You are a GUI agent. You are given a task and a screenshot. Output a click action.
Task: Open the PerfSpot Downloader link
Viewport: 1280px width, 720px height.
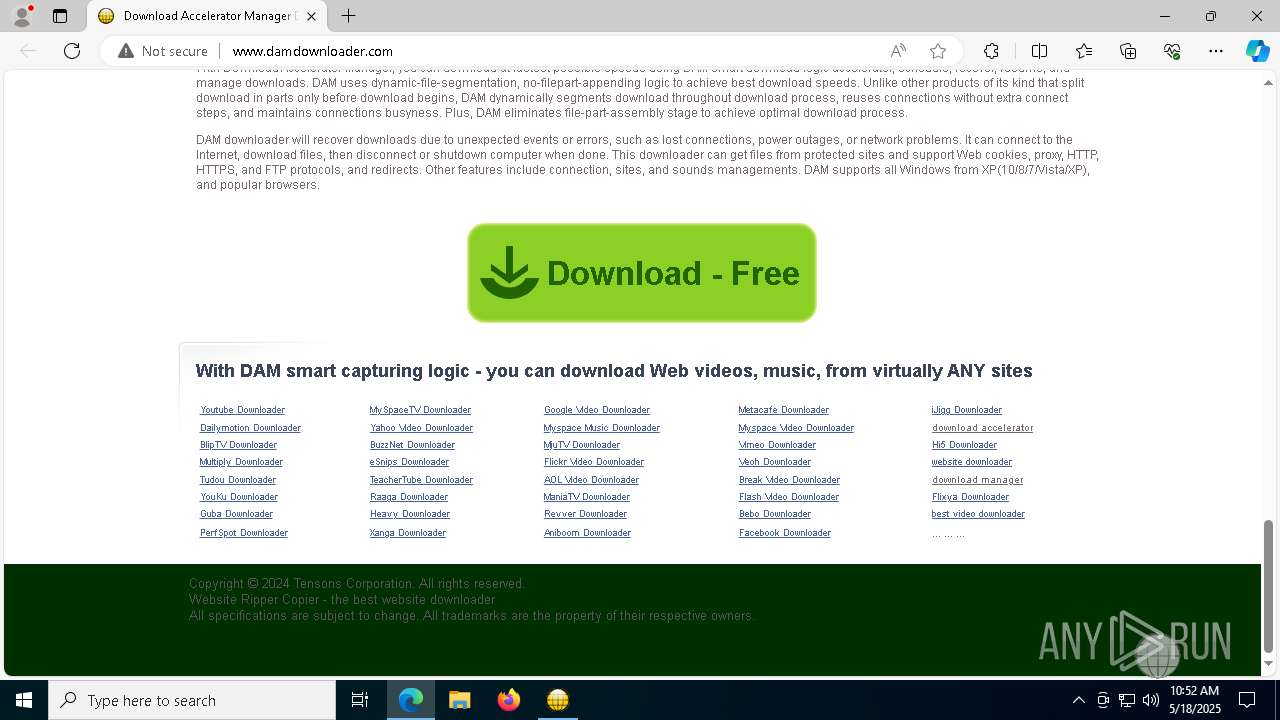(244, 533)
